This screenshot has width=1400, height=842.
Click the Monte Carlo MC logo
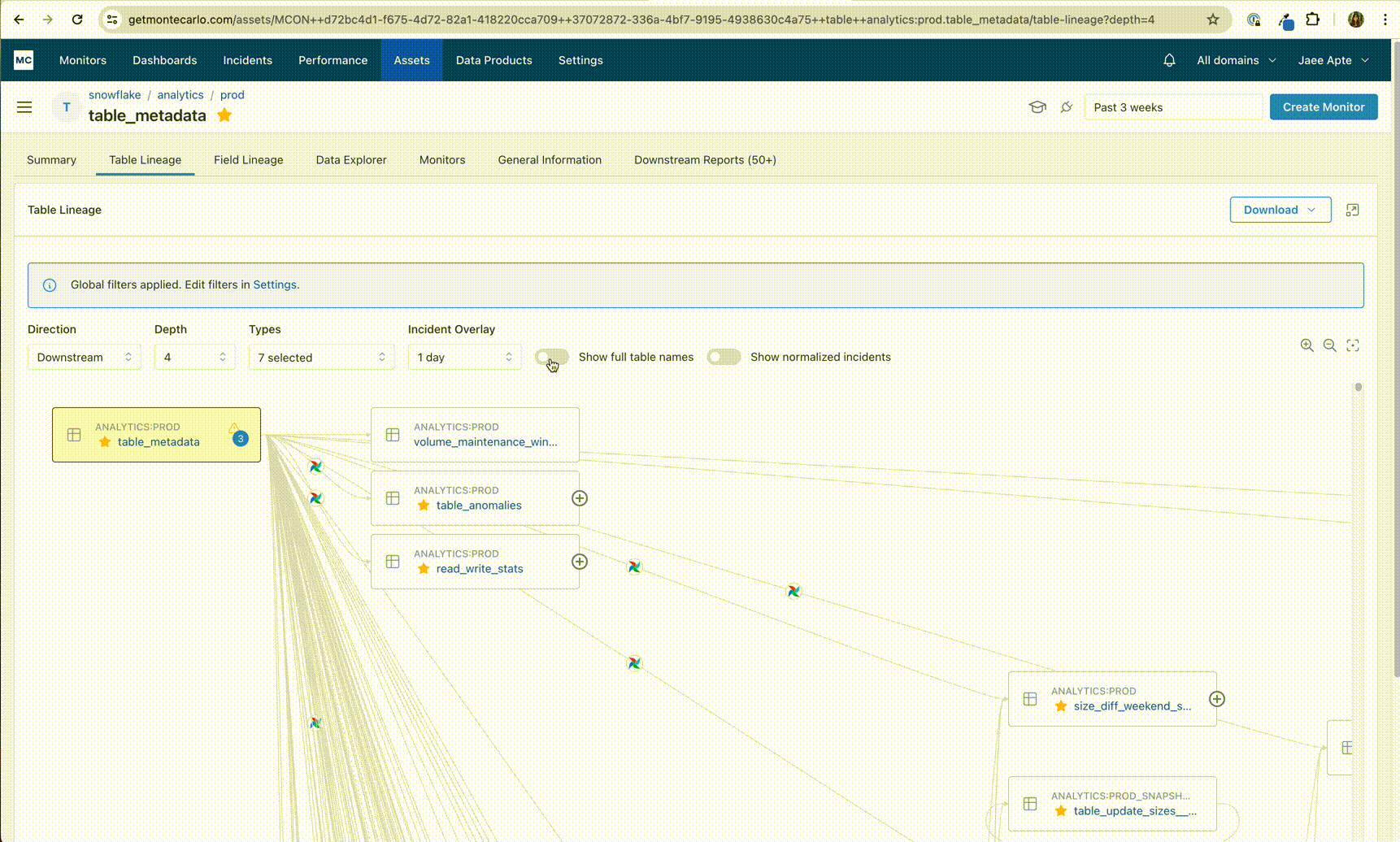pos(24,60)
